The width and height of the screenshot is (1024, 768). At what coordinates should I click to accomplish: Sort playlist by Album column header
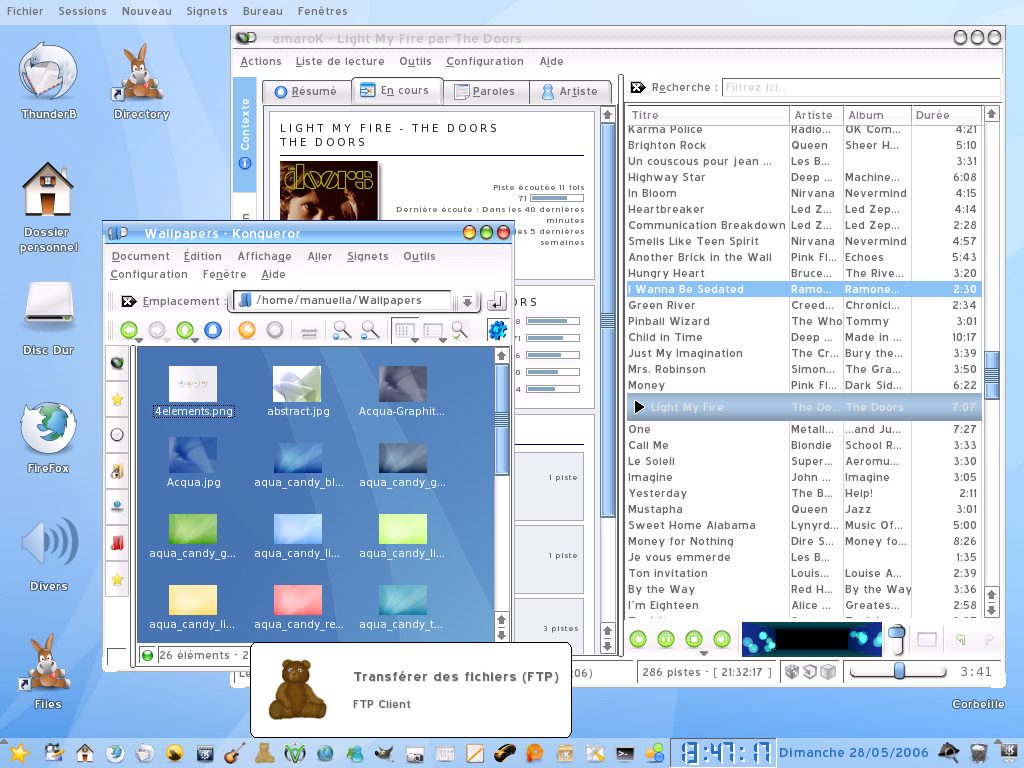point(877,115)
